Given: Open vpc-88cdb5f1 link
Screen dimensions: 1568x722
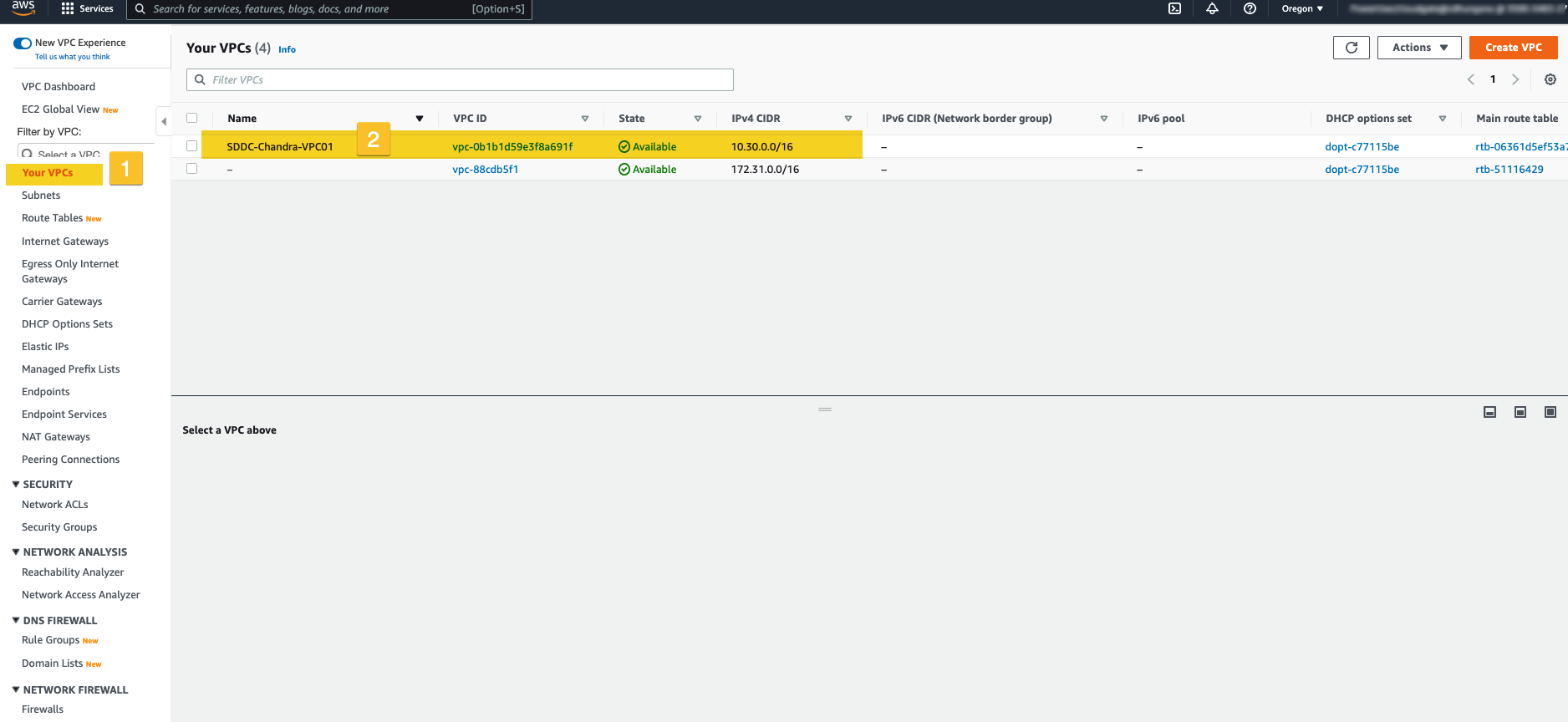Looking at the screenshot, I should click(486, 170).
